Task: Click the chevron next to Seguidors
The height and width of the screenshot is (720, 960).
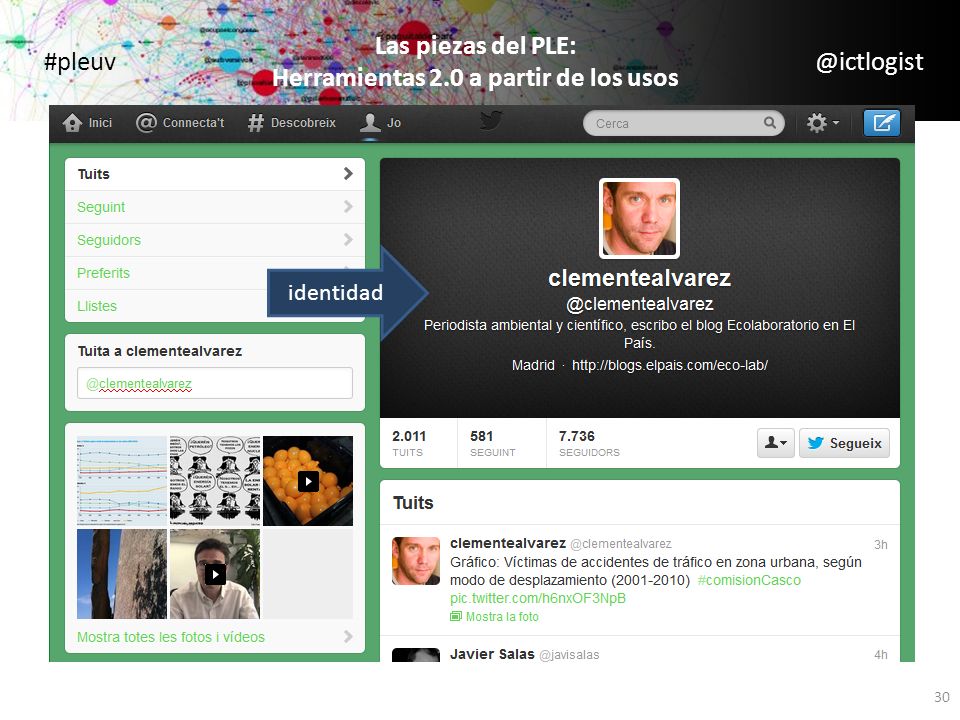Action: coord(348,239)
